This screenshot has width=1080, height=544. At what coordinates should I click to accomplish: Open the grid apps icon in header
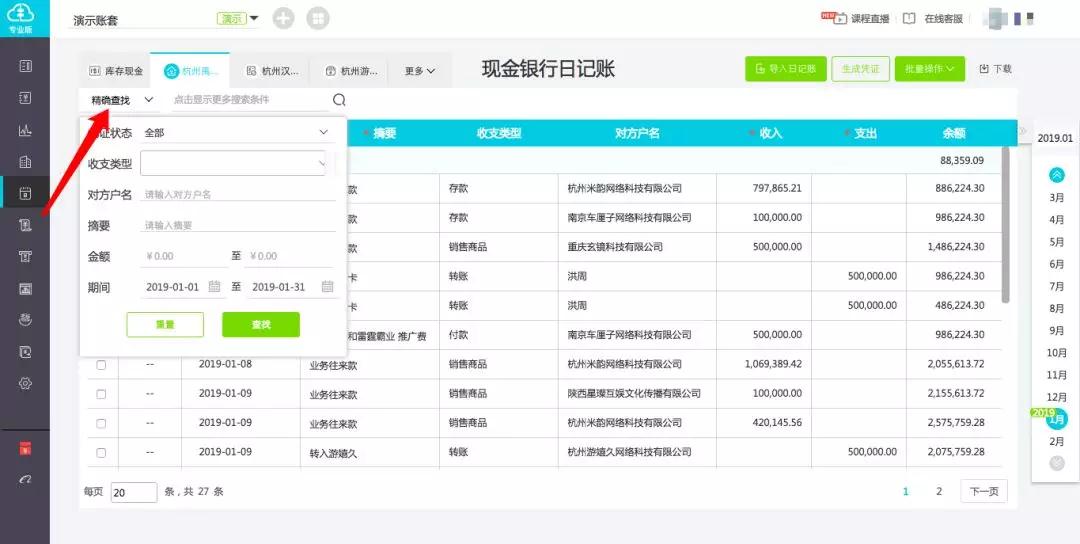pos(317,19)
